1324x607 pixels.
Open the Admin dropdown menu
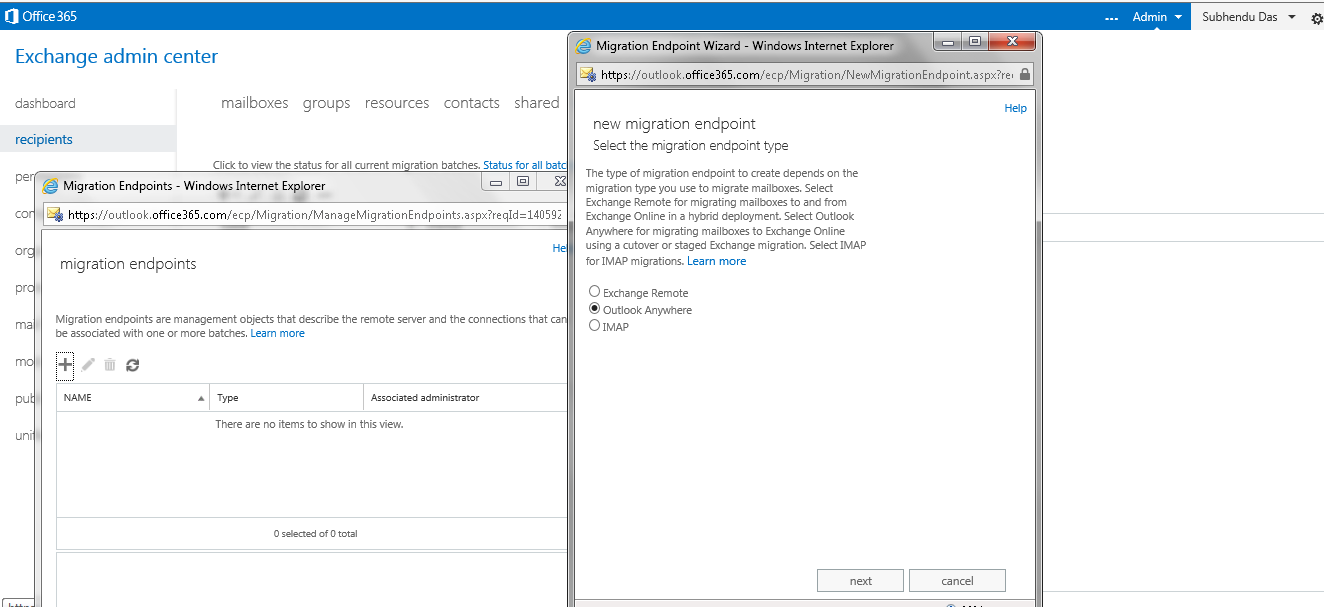(1157, 17)
